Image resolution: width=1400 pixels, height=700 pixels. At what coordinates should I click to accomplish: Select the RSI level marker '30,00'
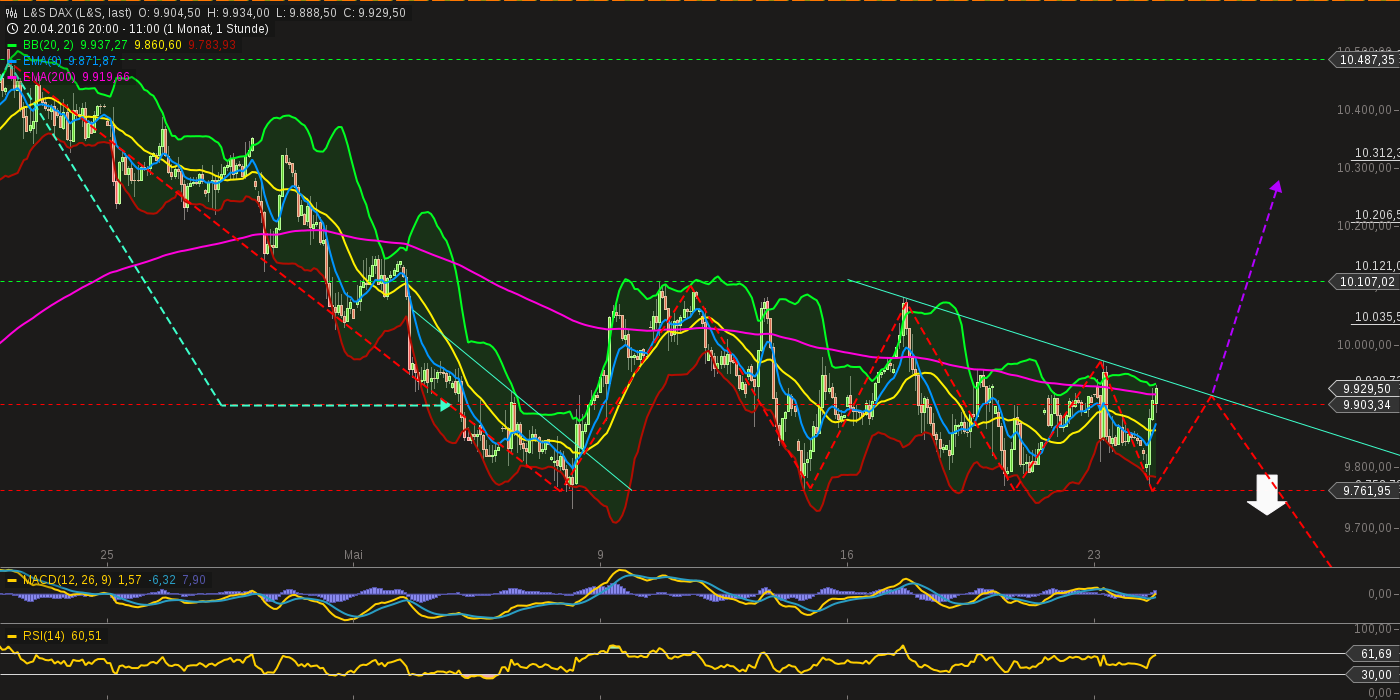(x=1374, y=675)
